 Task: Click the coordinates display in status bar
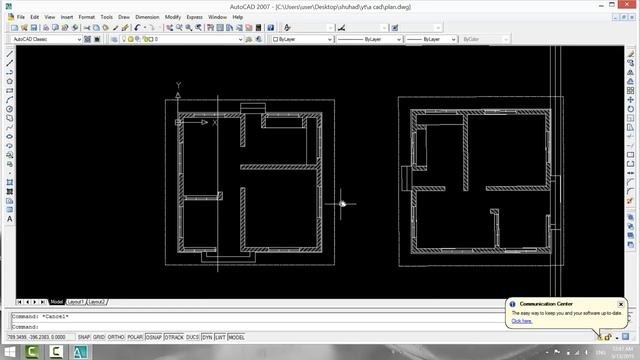pyautogui.click(x=41, y=337)
